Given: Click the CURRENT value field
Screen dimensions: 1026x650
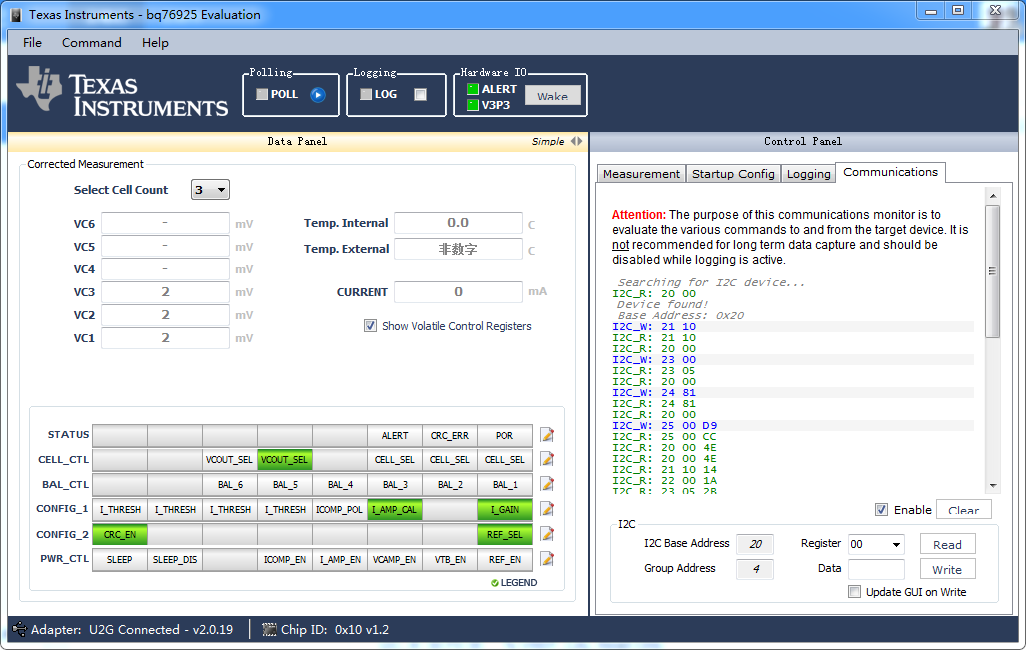Looking at the screenshot, I should (458, 292).
